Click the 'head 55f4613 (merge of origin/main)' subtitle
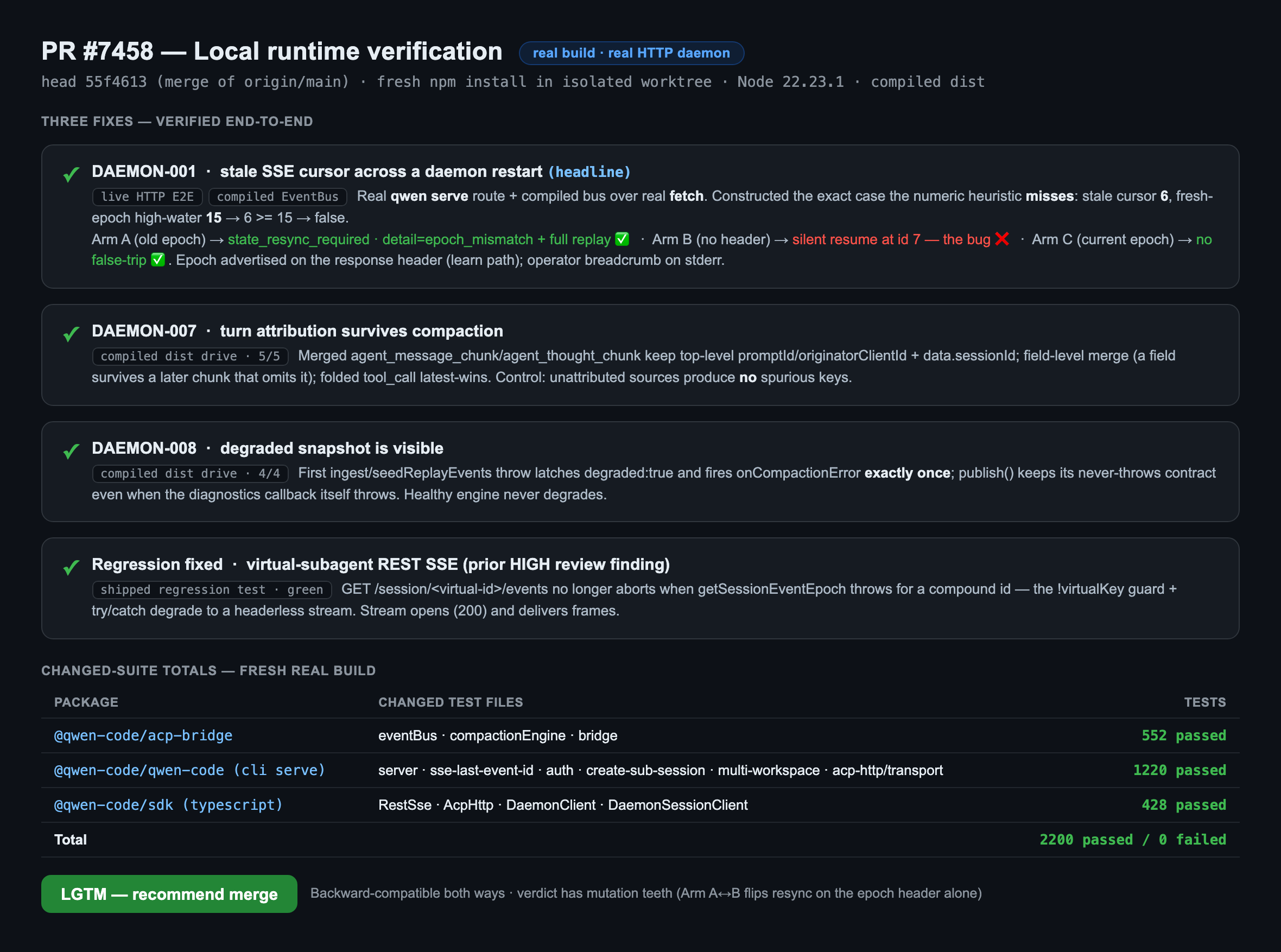This screenshot has height=952, width=1281. click(195, 82)
